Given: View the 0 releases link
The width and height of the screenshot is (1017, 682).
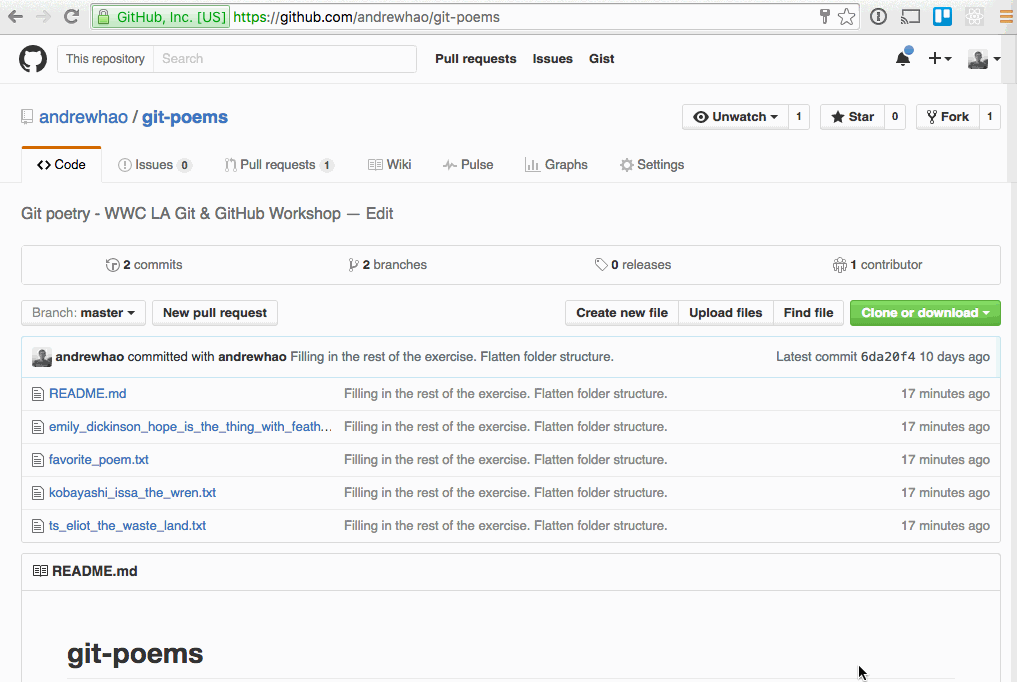Looking at the screenshot, I should pyautogui.click(x=633, y=265).
